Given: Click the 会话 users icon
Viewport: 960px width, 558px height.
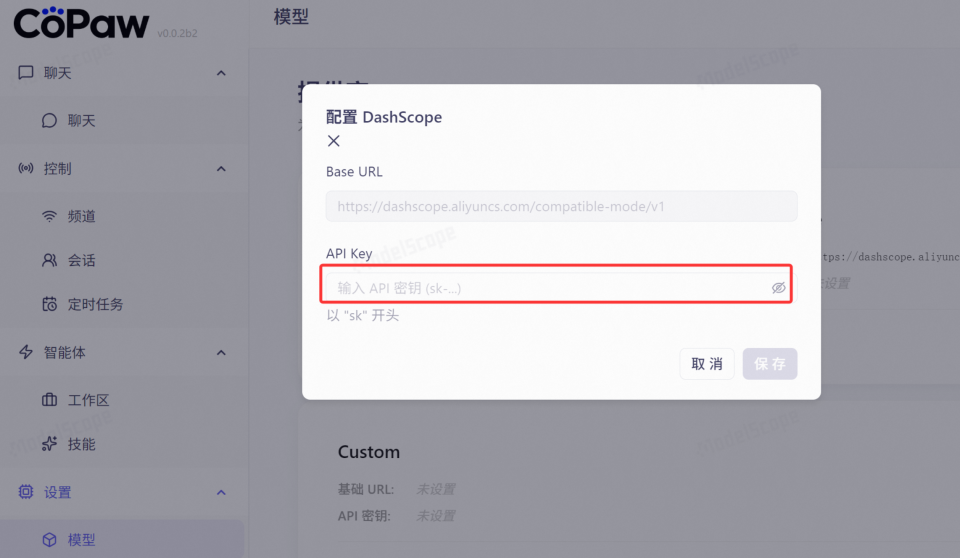Looking at the screenshot, I should [49, 260].
